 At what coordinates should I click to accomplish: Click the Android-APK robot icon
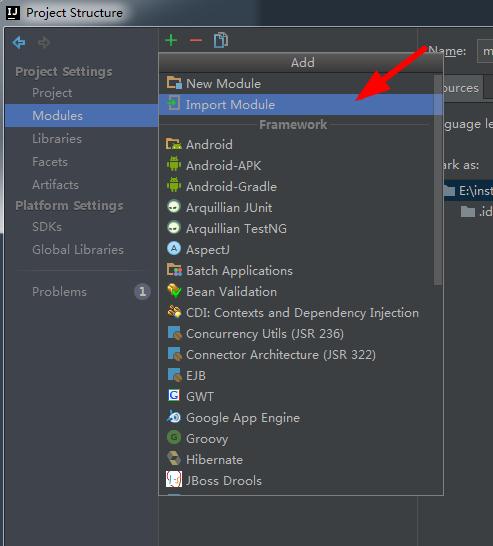(174, 164)
